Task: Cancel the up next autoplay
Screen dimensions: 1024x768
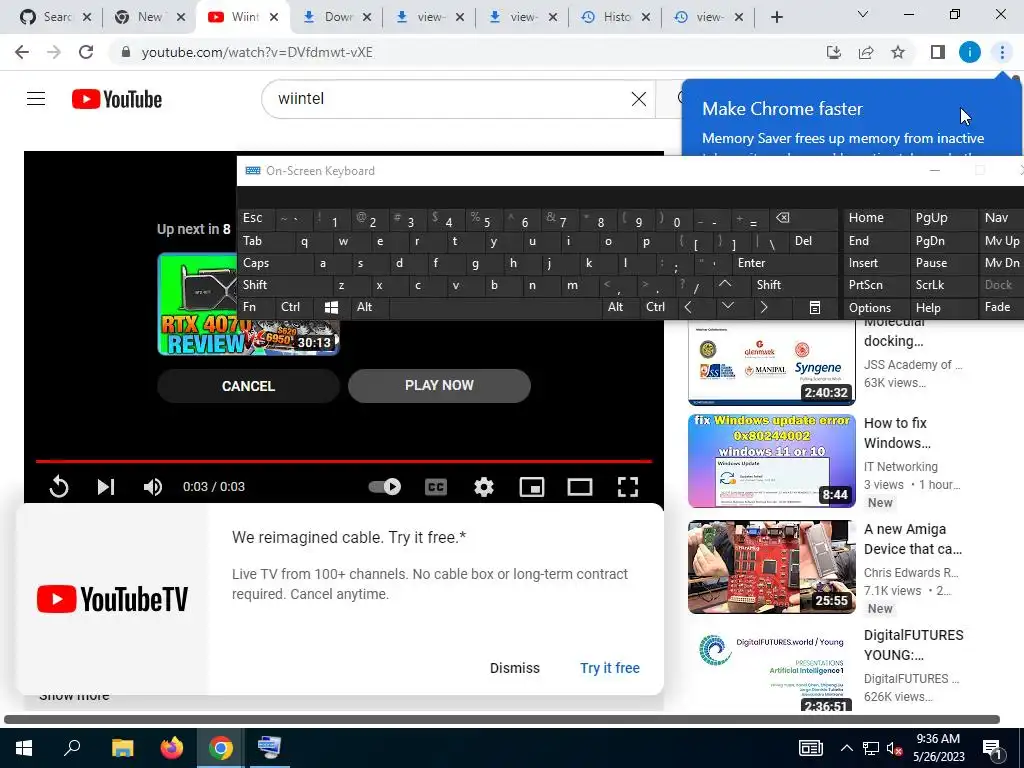Action: point(248,386)
